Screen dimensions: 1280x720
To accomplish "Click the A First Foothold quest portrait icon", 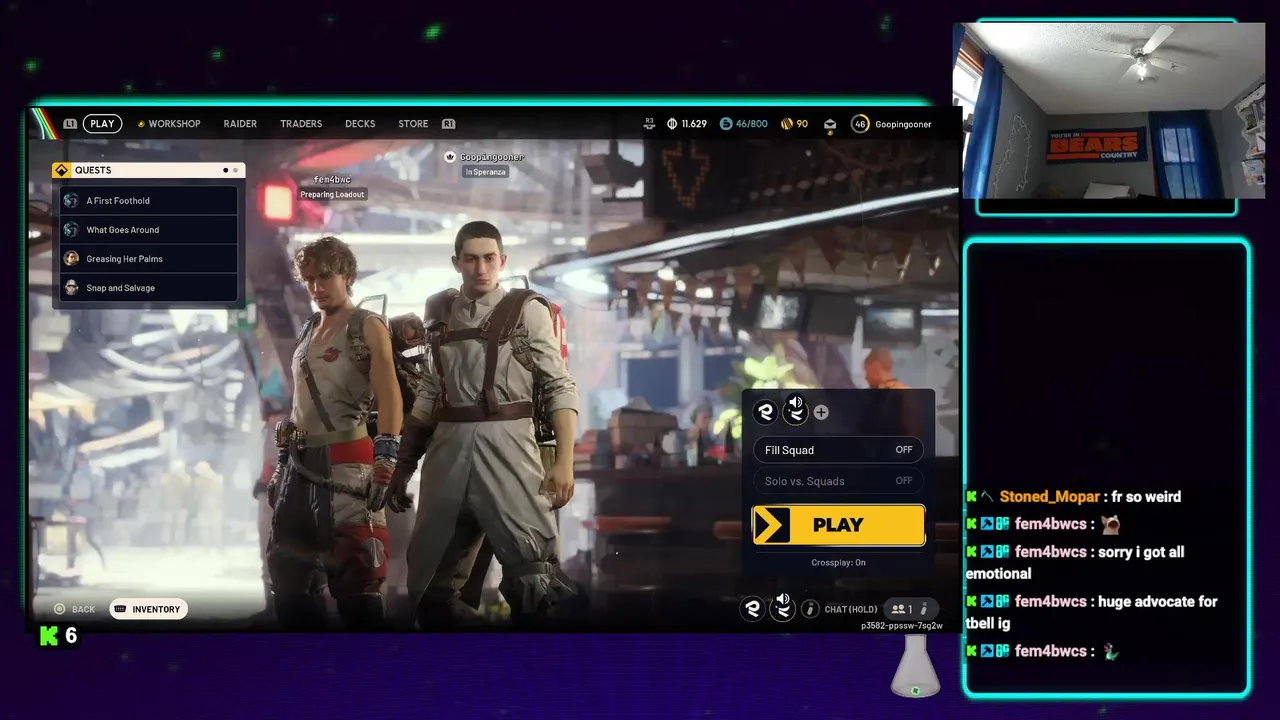I will [x=71, y=200].
